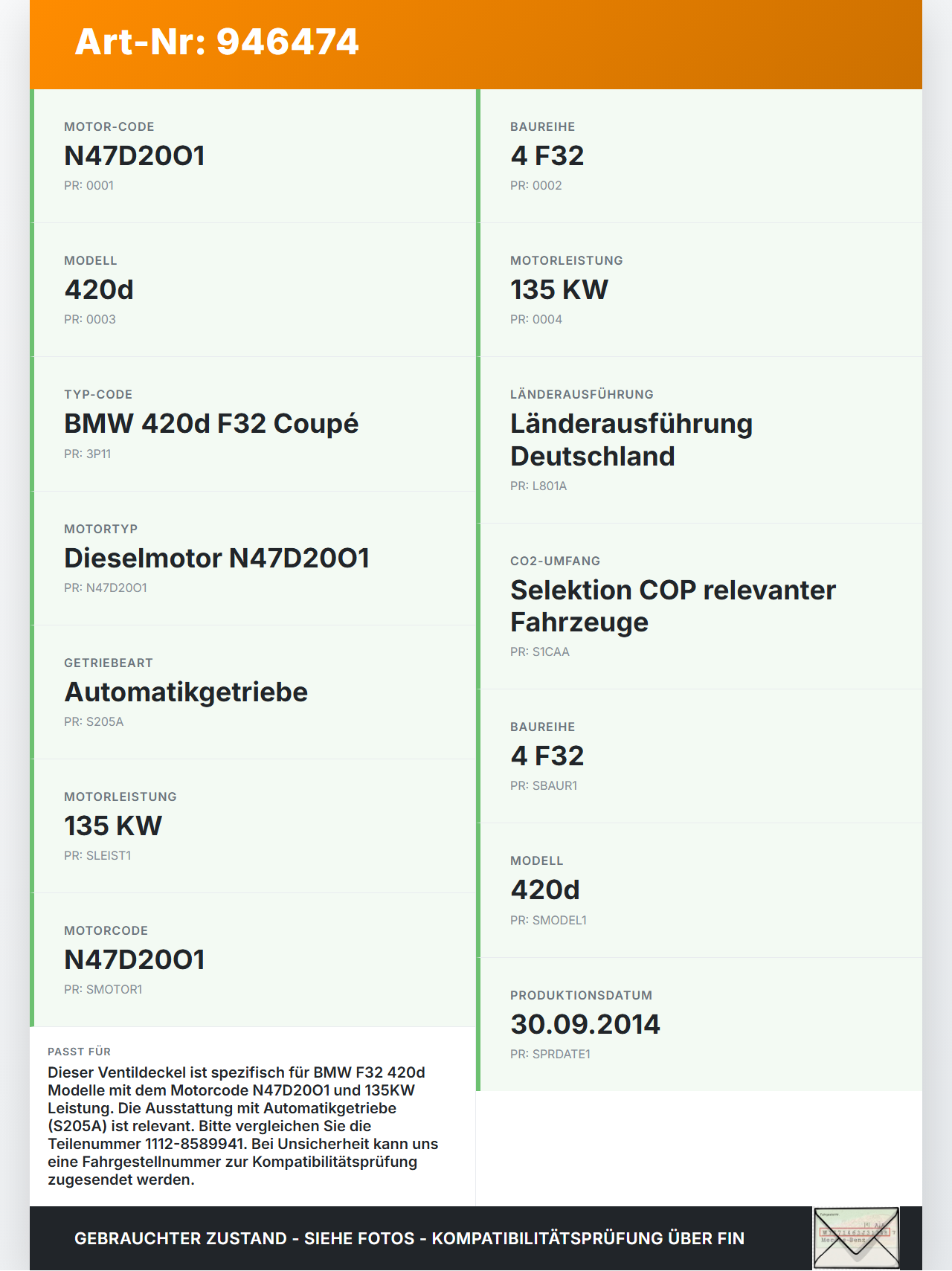Screen dimensions: 952x1271
Task: Select the Art-Nr: 946474 header title
Action: 217,42
